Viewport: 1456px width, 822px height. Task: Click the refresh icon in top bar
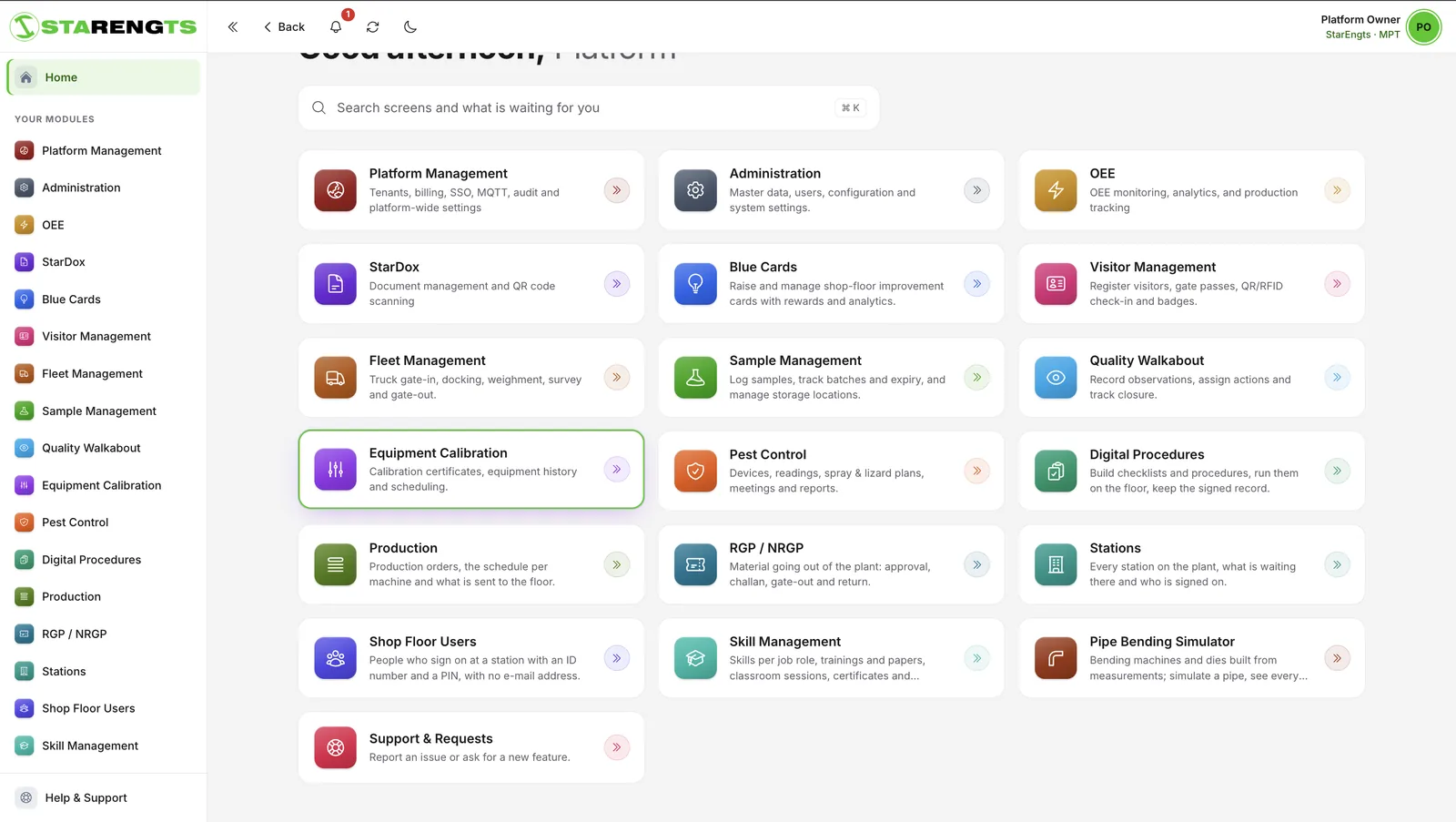tap(373, 27)
